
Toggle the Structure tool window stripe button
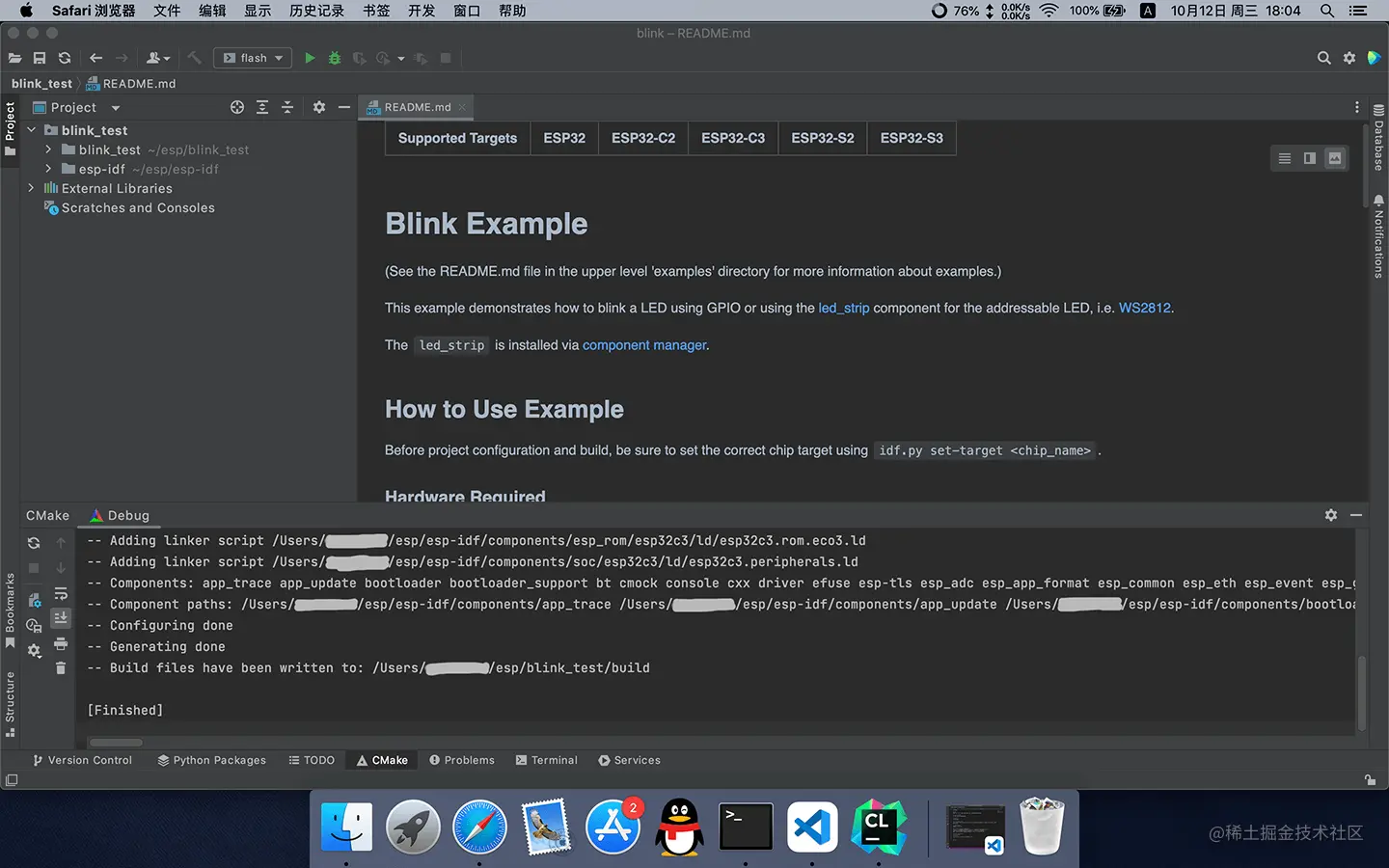point(10,704)
